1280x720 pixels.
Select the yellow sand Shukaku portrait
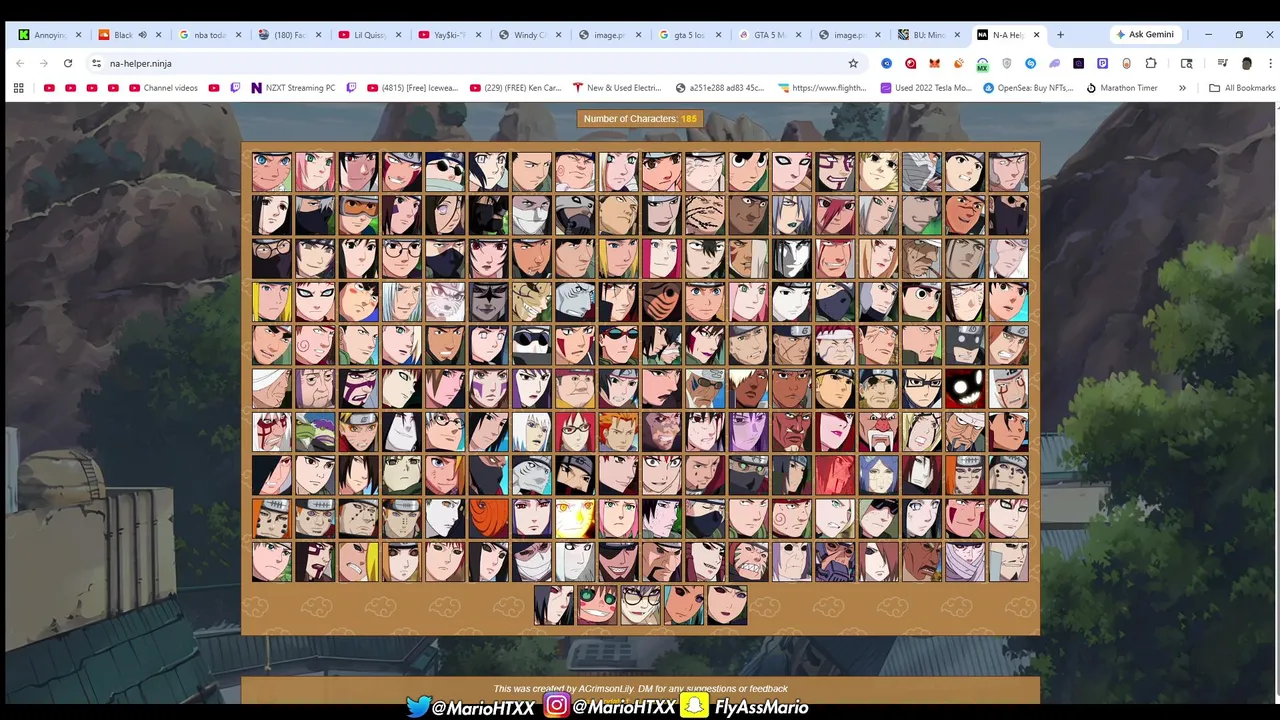tap(532, 302)
